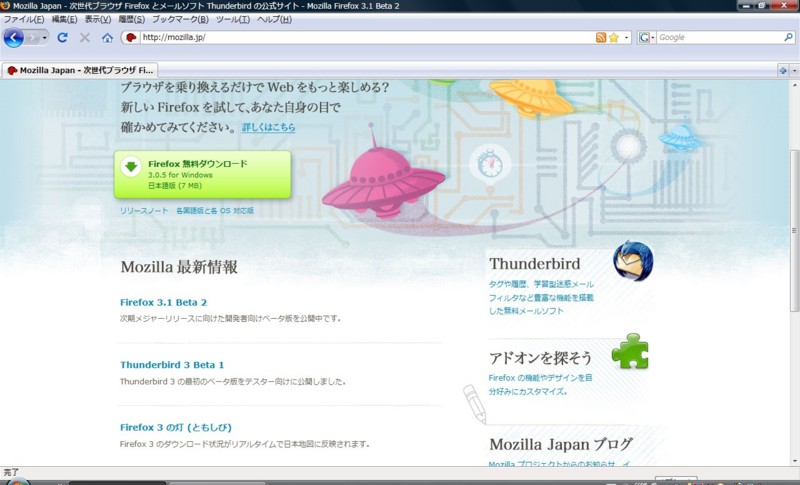Viewport: 800px width, 485px height.
Task: Click the 完了 status bar text
Action: point(11,472)
